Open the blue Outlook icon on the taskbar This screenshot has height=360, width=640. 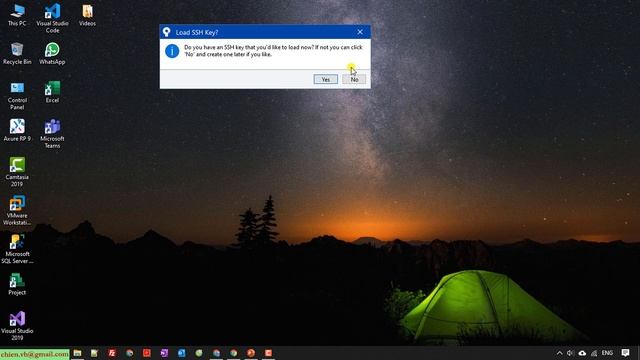point(182,353)
